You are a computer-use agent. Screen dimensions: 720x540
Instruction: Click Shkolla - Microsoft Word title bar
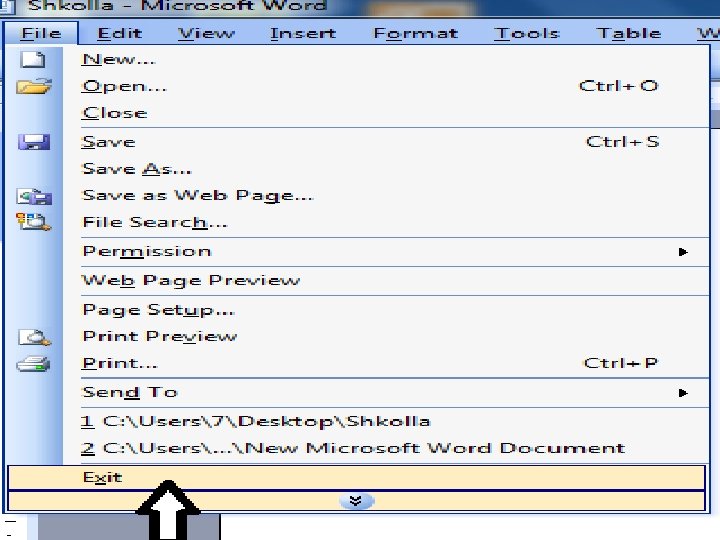[177, 6]
